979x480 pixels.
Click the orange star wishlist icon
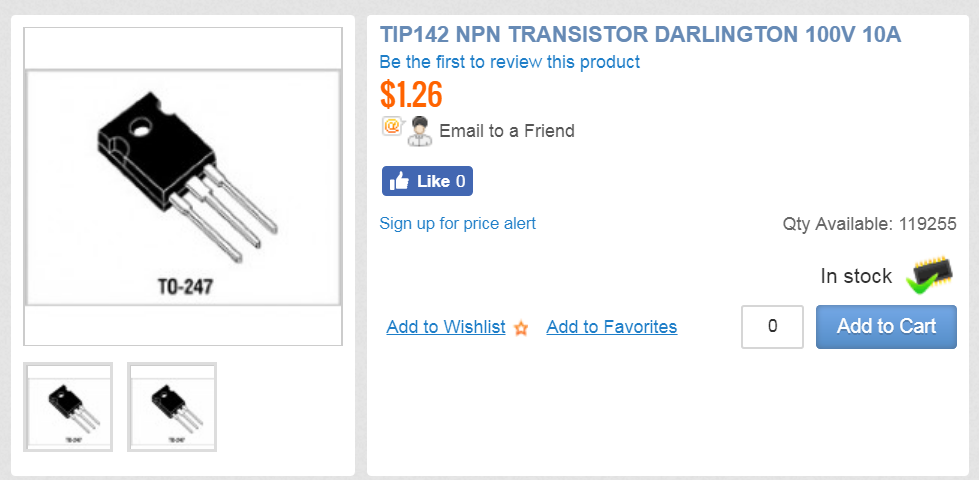[521, 328]
